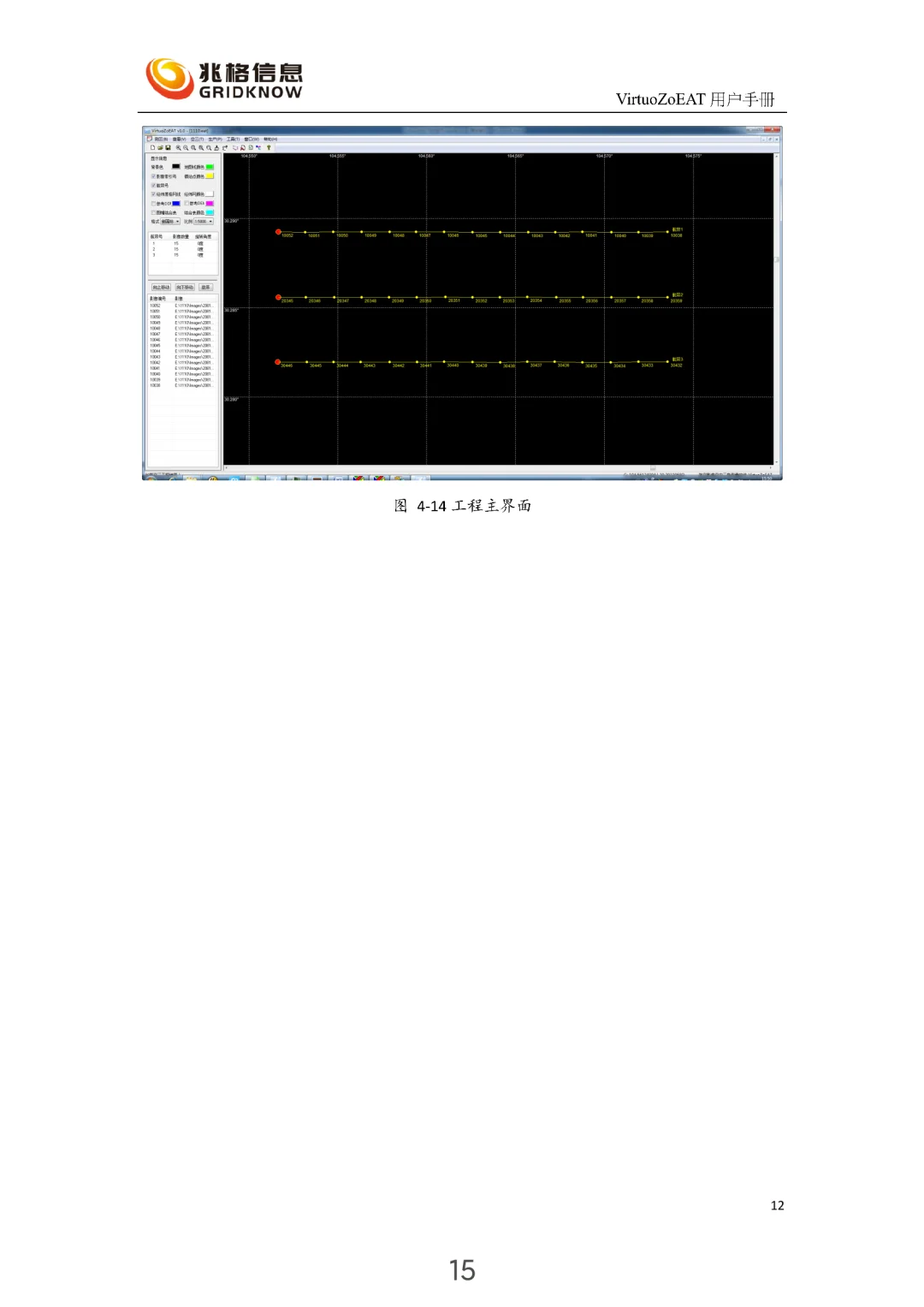The image size is (924, 1307).
Task: Open the 比例 scale dropdown showing 1:5000
Action: pyautogui.click(x=204, y=222)
